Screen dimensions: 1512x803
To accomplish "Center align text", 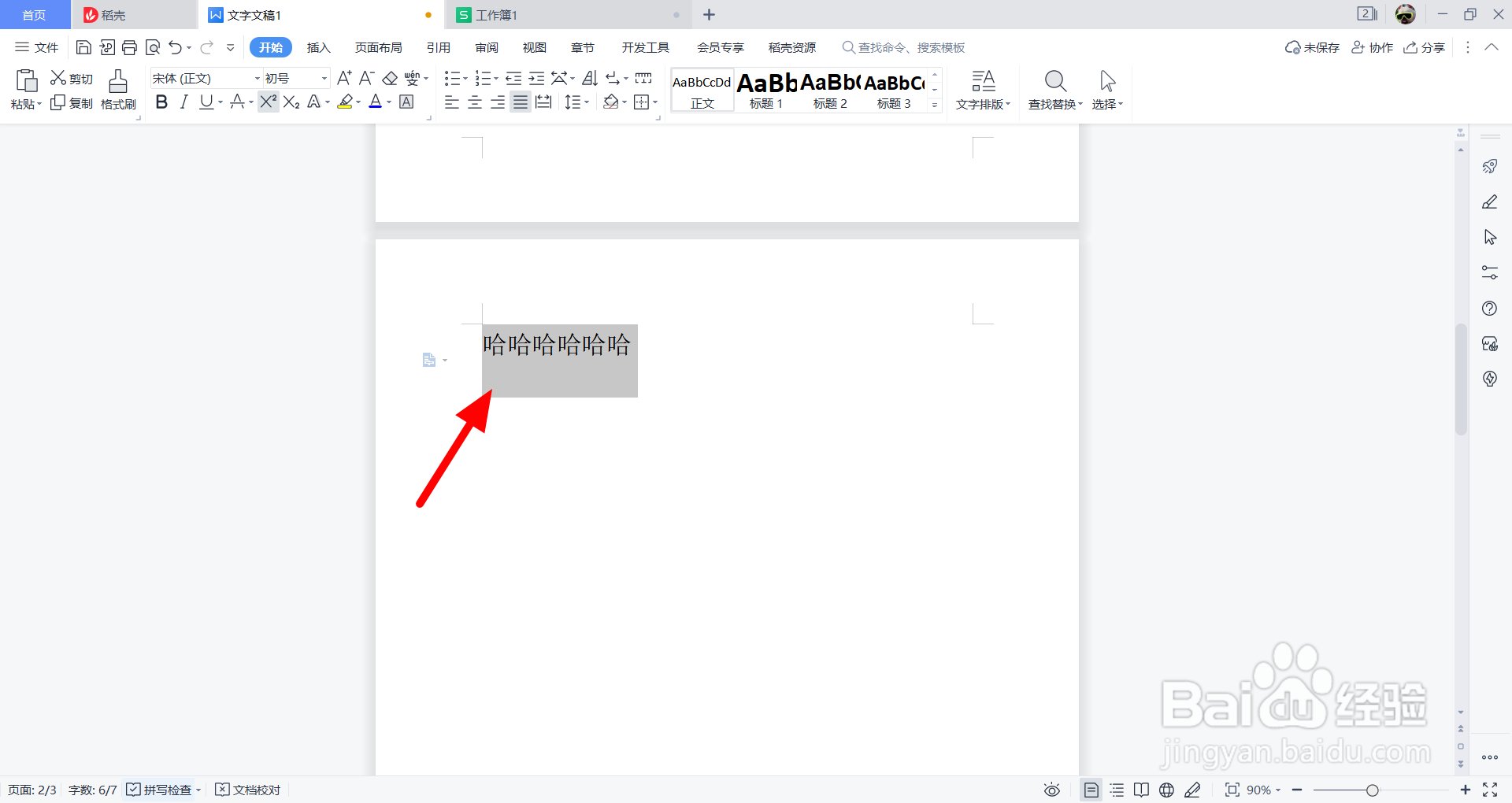I will point(475,102).
